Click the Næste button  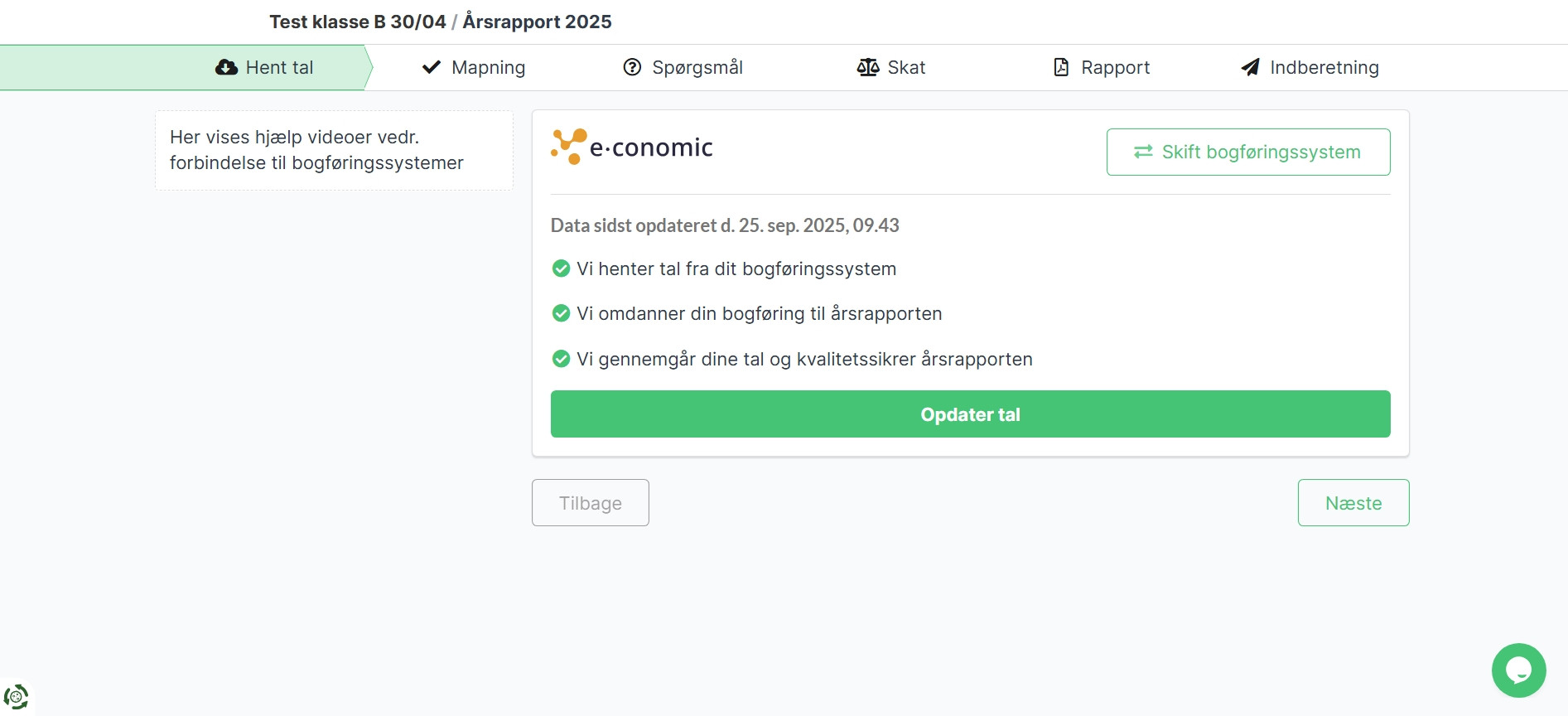click(x=1353, y=502)
